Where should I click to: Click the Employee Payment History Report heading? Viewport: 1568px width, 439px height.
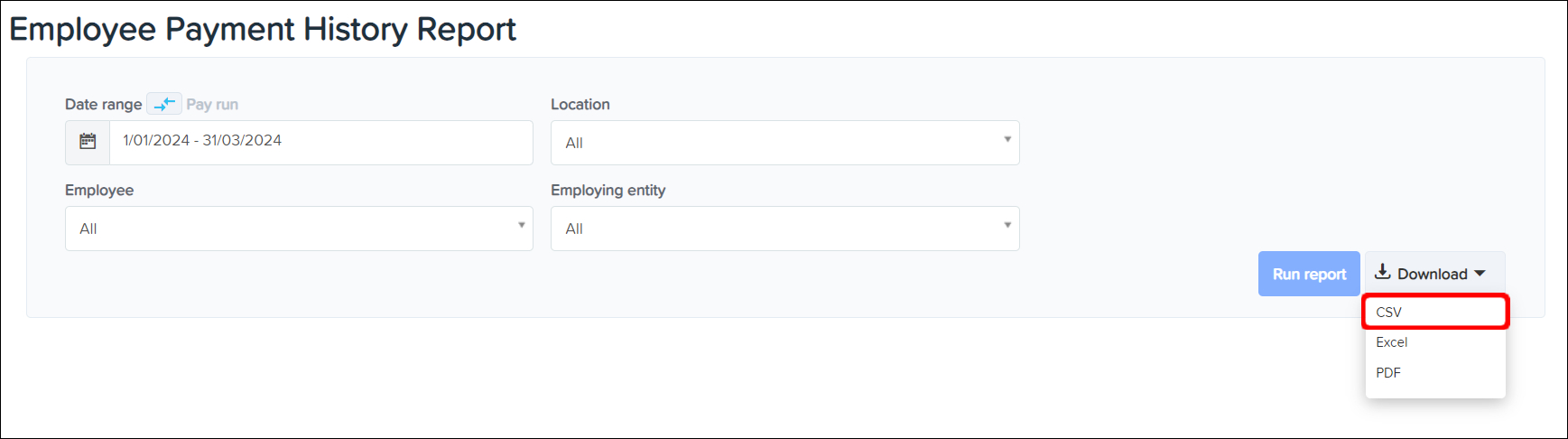[263, 30]
